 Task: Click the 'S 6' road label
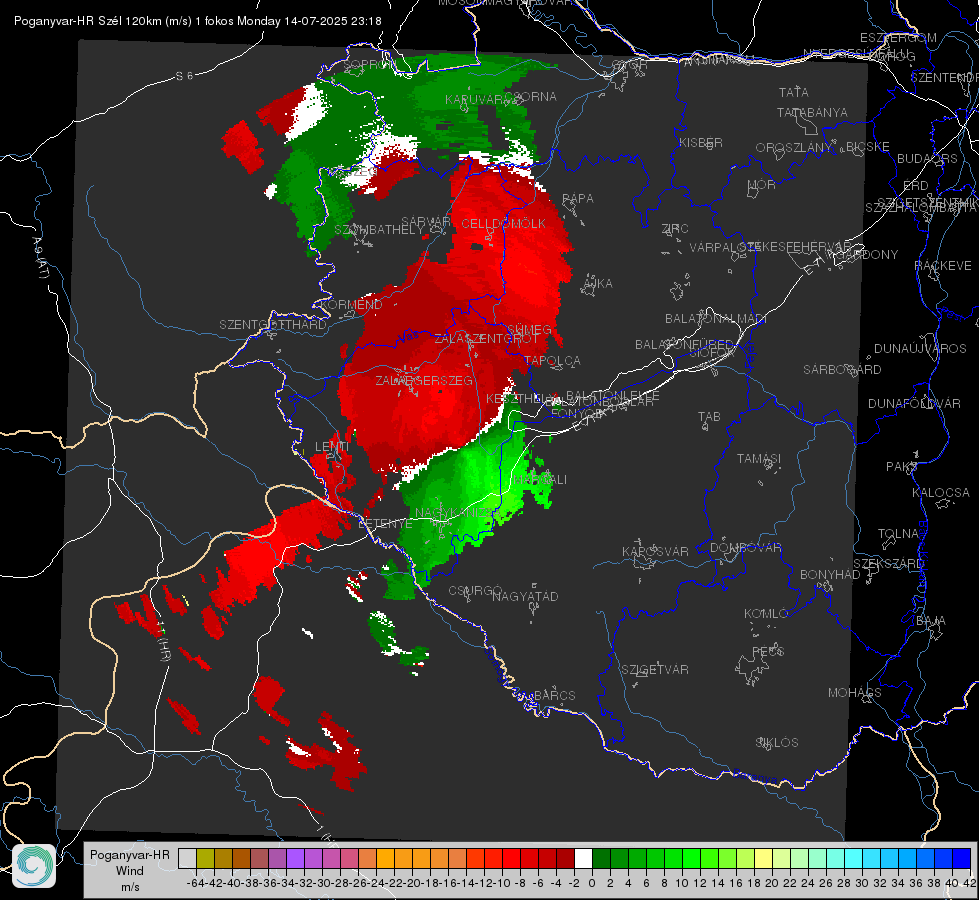tap(184, 76)
